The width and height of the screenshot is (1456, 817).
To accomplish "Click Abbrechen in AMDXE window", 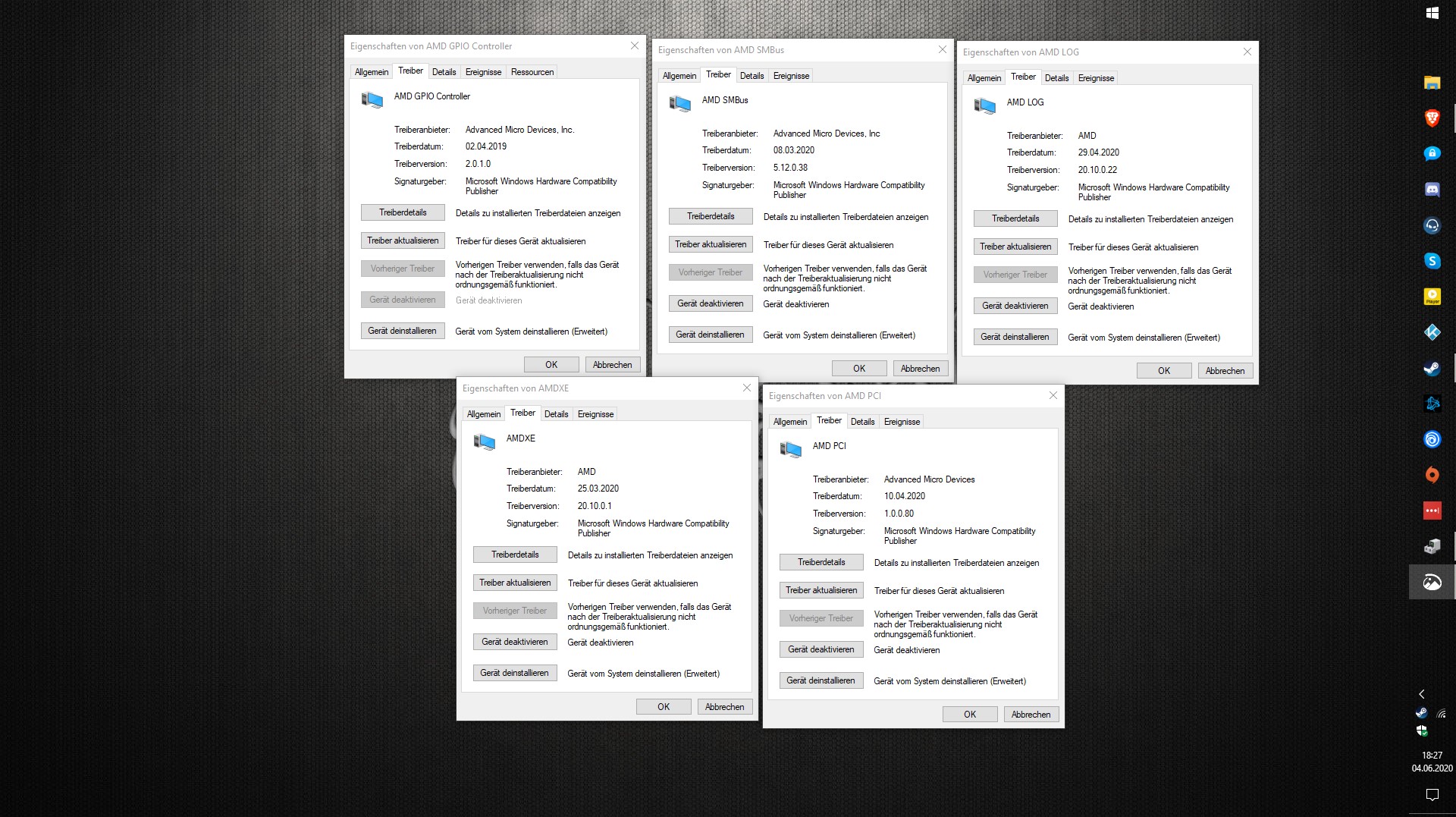I will 725,707.
